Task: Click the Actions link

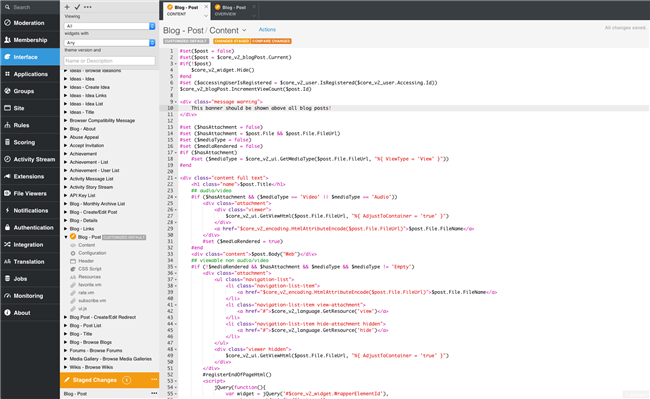Action: pyautogui.click(x=267, y=29)
